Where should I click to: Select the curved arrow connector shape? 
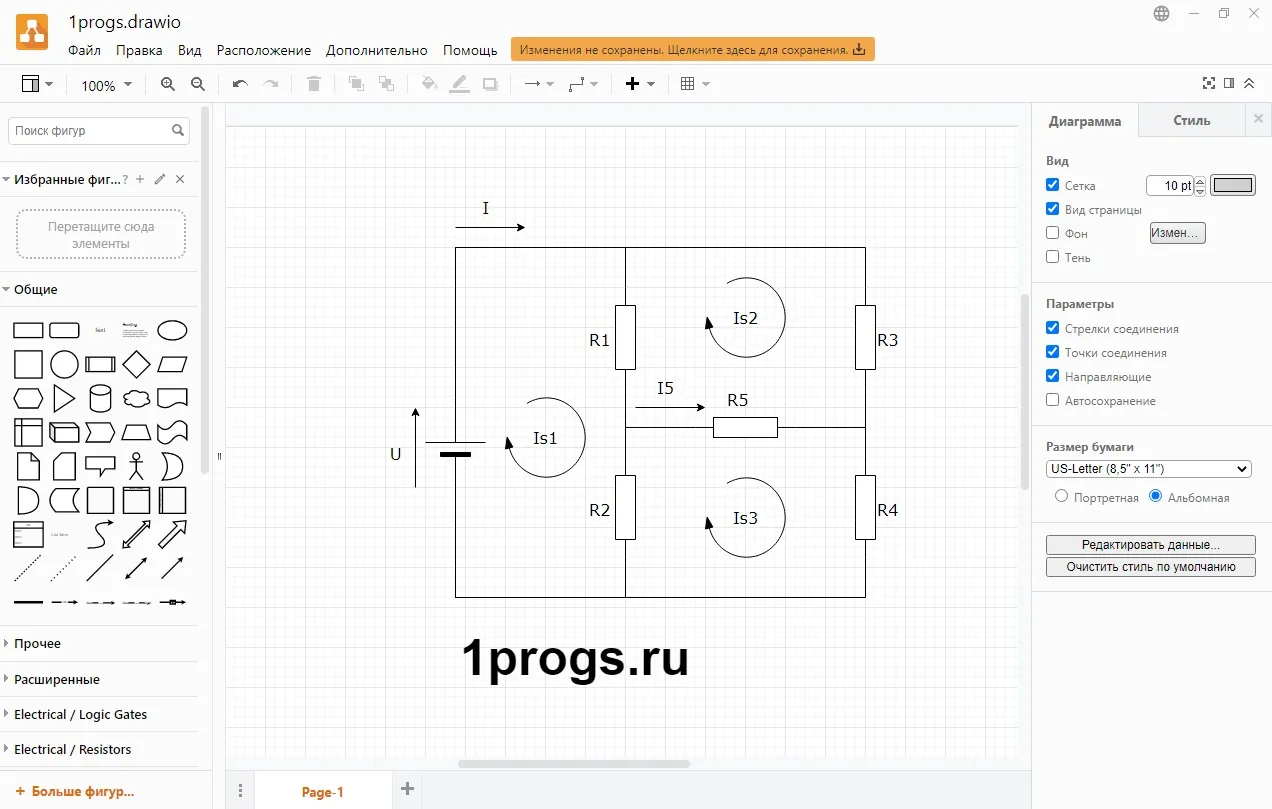100,534
